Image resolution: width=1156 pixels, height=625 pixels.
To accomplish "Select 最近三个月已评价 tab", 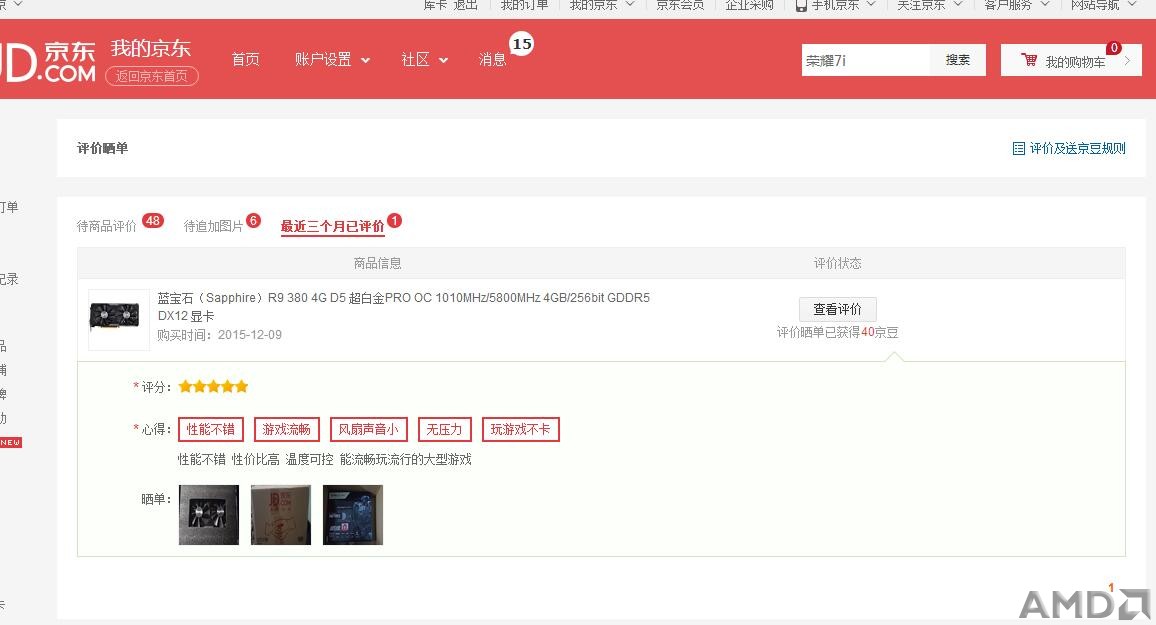I will (332, 226).
